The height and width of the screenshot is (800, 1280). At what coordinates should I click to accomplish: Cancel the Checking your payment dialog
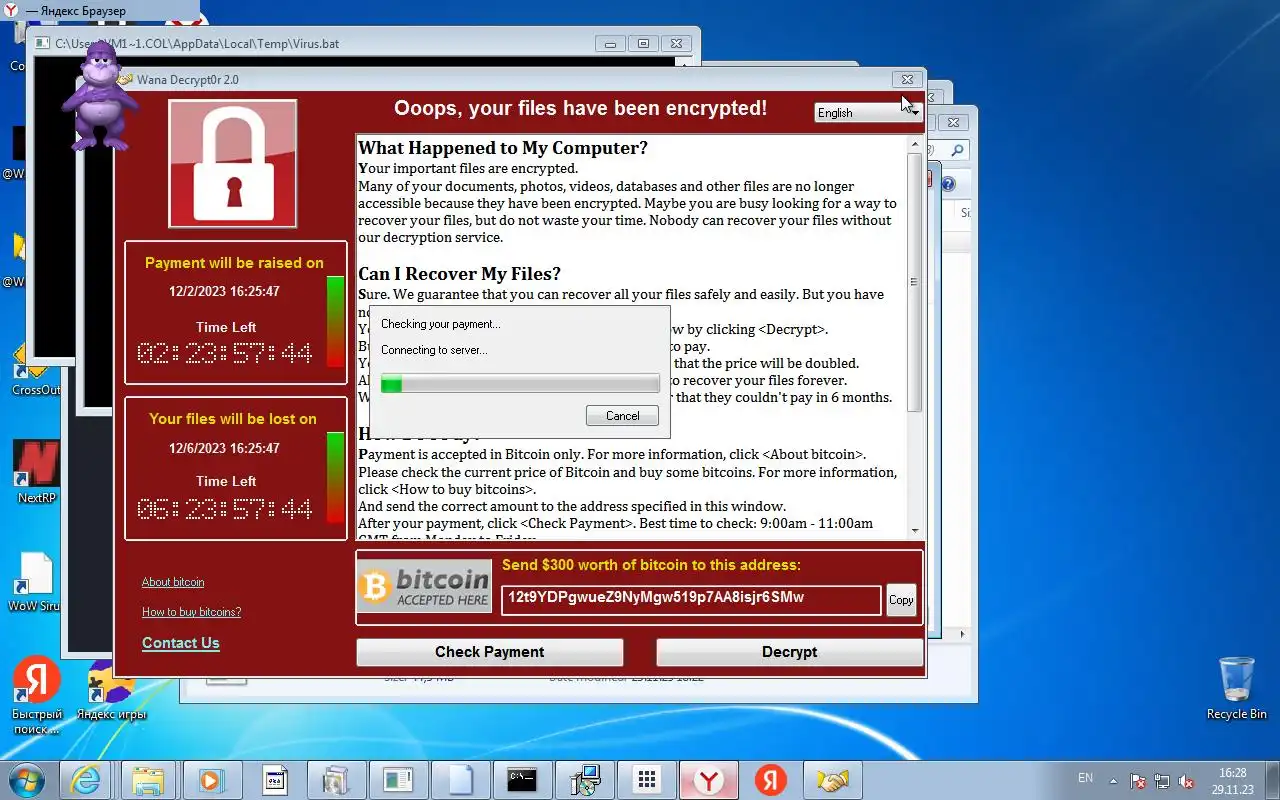pos(622,416)
